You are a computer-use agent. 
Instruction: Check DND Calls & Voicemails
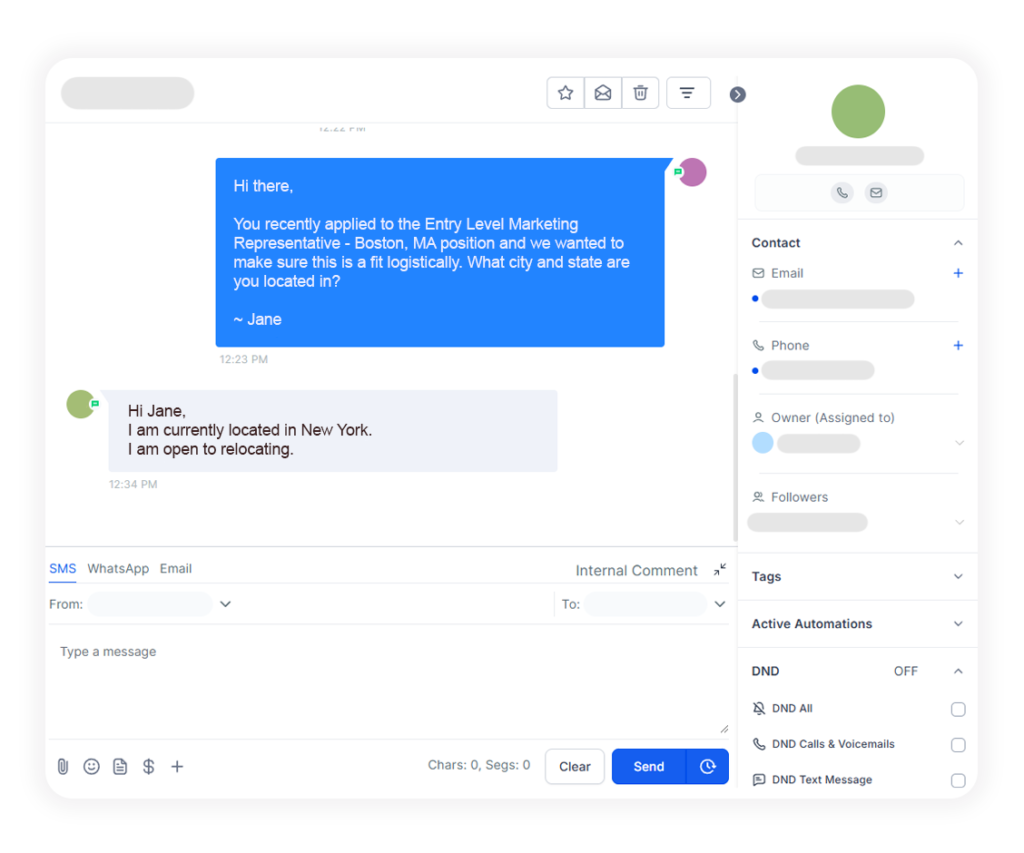958,745
